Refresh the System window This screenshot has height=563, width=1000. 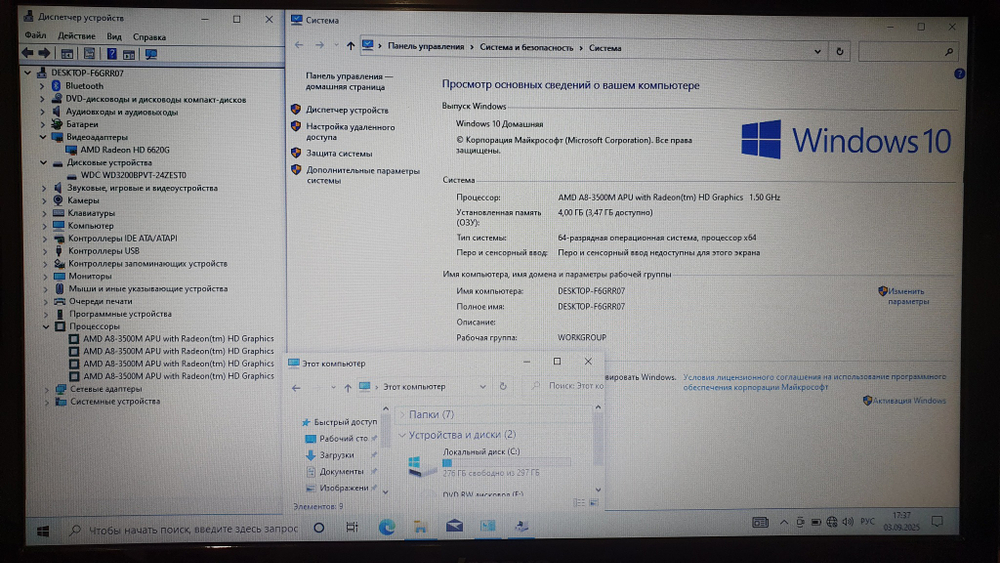pyautogui.click(x=839, y=52)
